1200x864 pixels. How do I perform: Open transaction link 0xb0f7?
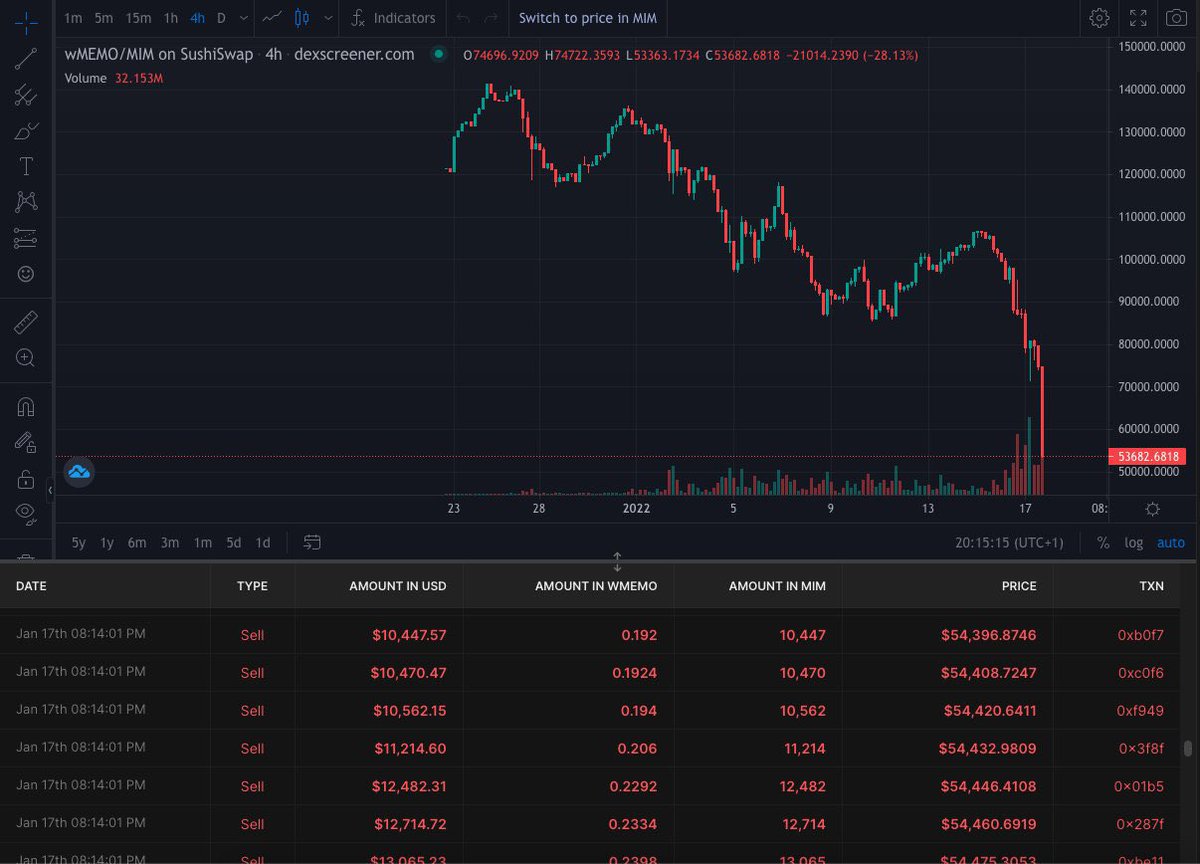pos(1141,635)
